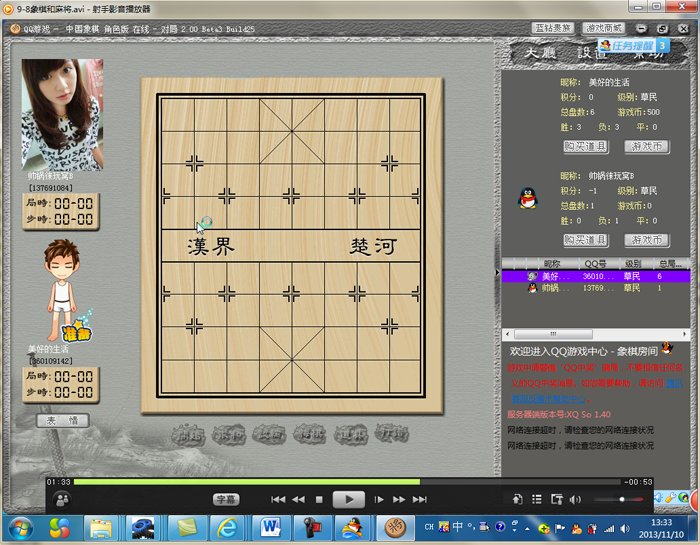Select the highlighted 美好 player row
The image size is (700, 545).
point(596,276)
